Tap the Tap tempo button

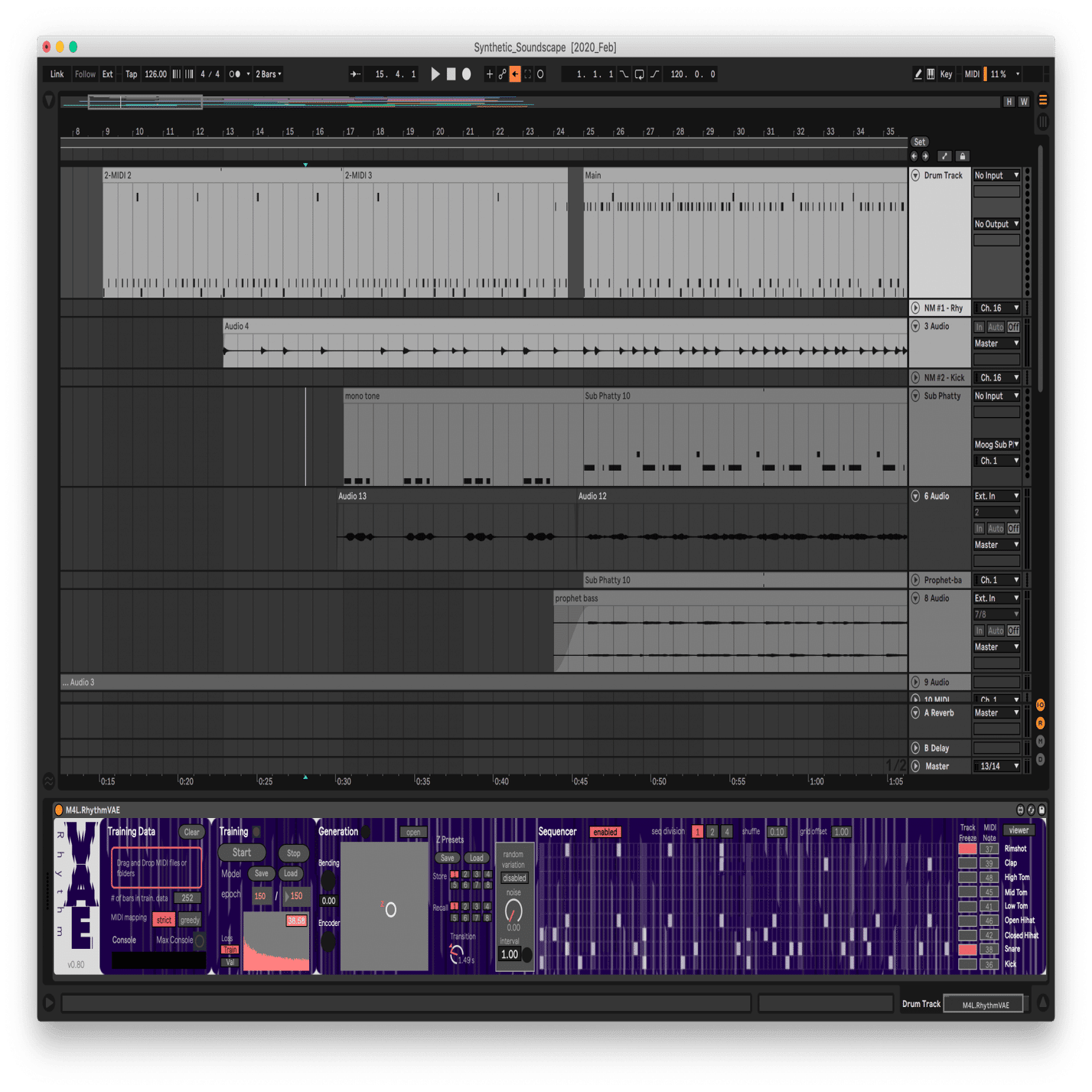pyautogui.click(x=132, y=74)
